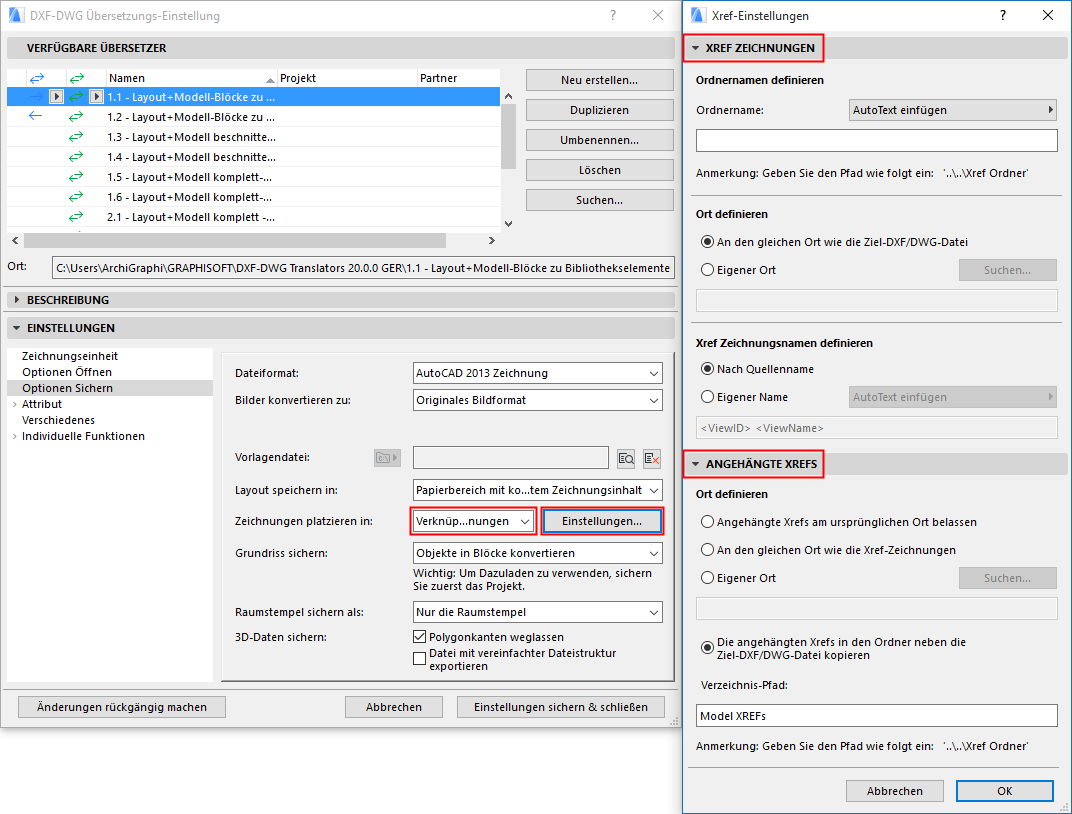Click the Löschen button
Viewport: 1072px width, 814px height.
click(x=600, y=170)
